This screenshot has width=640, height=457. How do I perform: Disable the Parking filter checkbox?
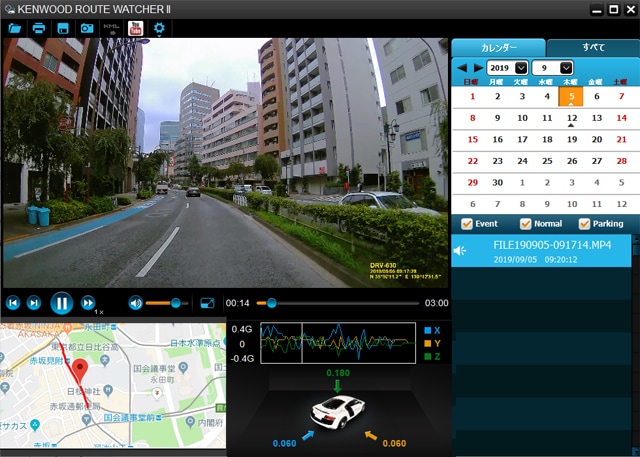pos(585,224)
